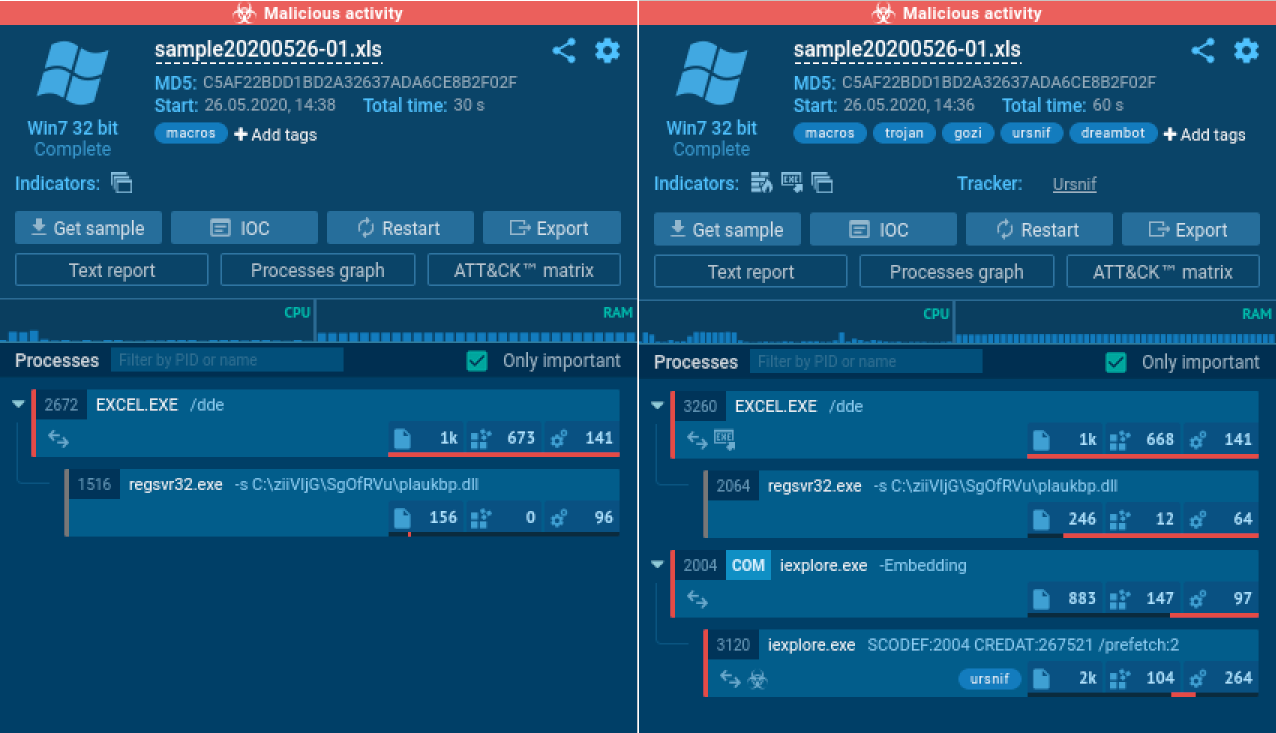Collapse iexplore.exe 2004 process tree
The height and width of the screenshot is (733, 1276).
657,564
